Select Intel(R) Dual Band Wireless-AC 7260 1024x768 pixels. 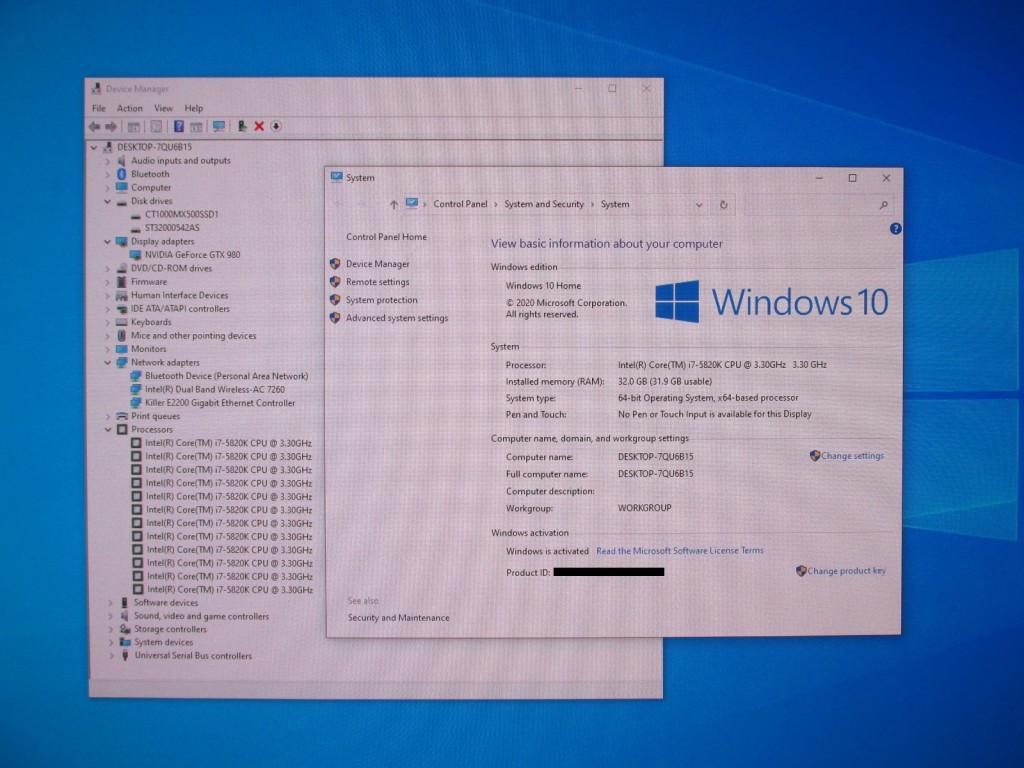coord(215,389)
